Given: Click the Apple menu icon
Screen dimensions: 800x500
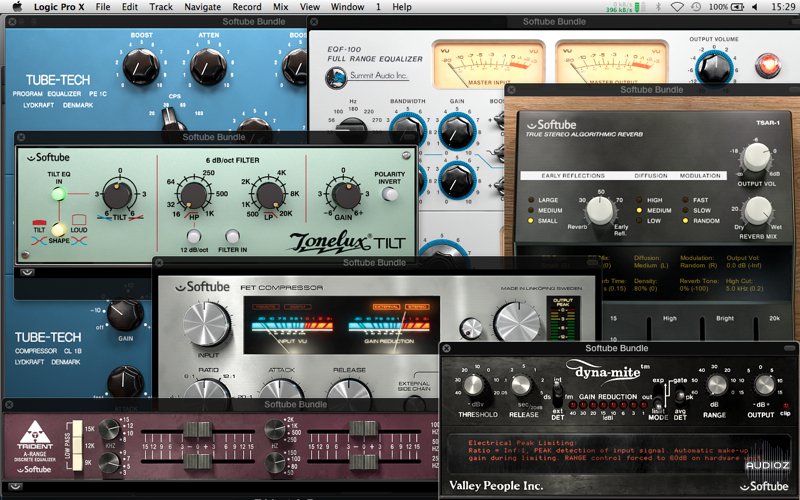Looking at the screenshot, I should tap(17, 7).
